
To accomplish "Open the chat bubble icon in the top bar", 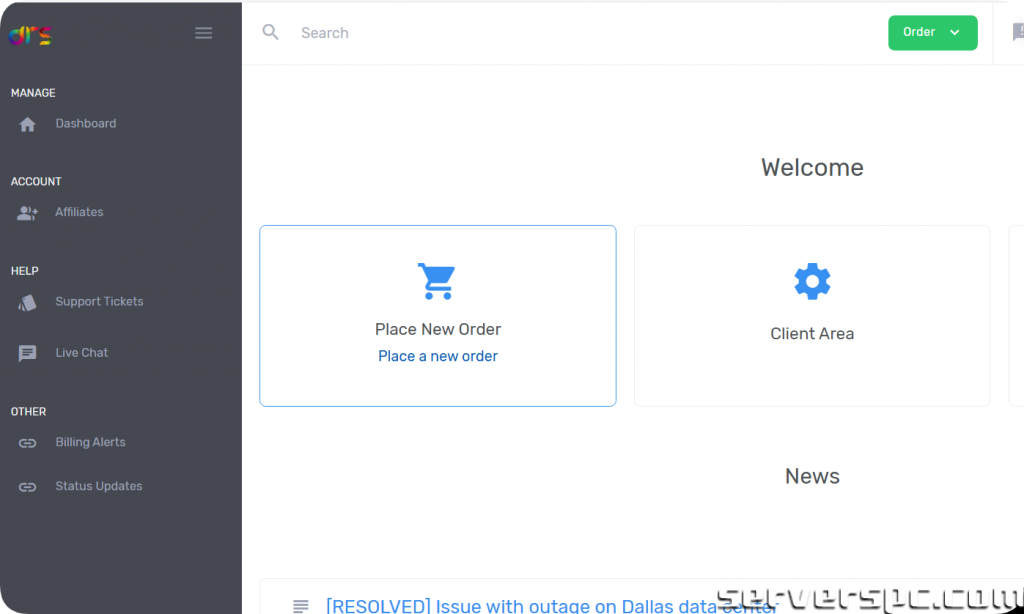I will [x=1017, y=33].
